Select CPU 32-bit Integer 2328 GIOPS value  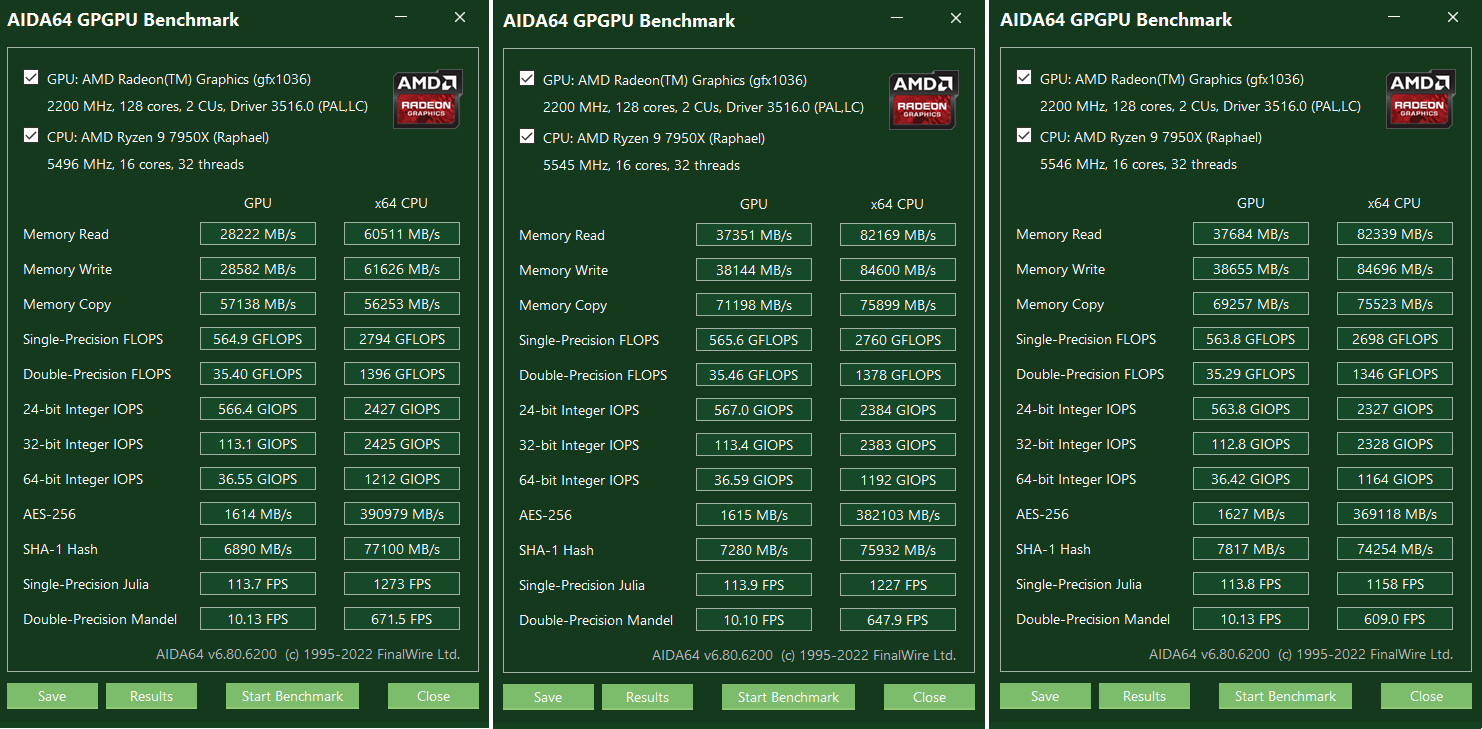(x=1395, y=444)
